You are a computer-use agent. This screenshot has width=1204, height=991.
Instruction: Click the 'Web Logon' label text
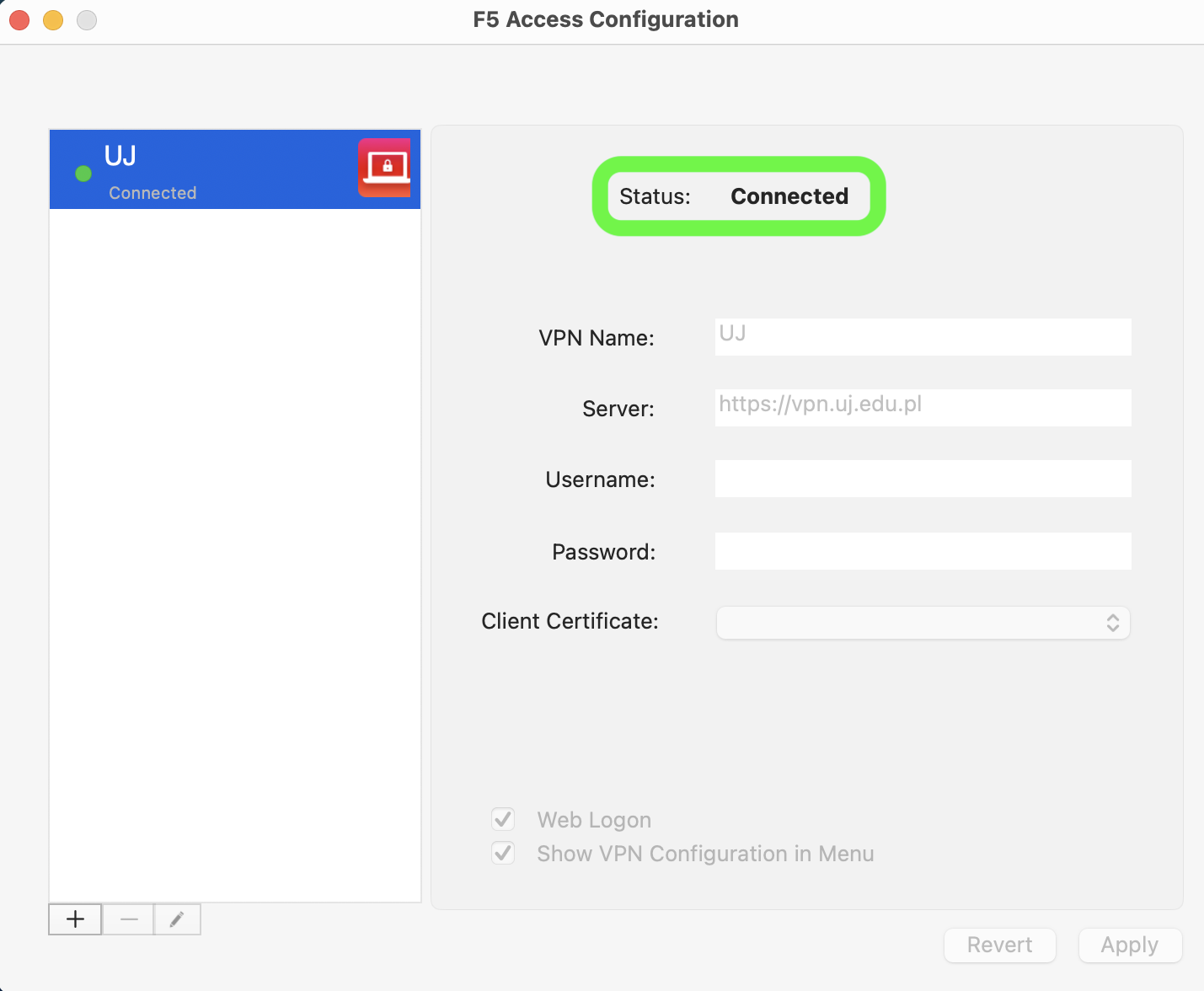coord(594,820)
